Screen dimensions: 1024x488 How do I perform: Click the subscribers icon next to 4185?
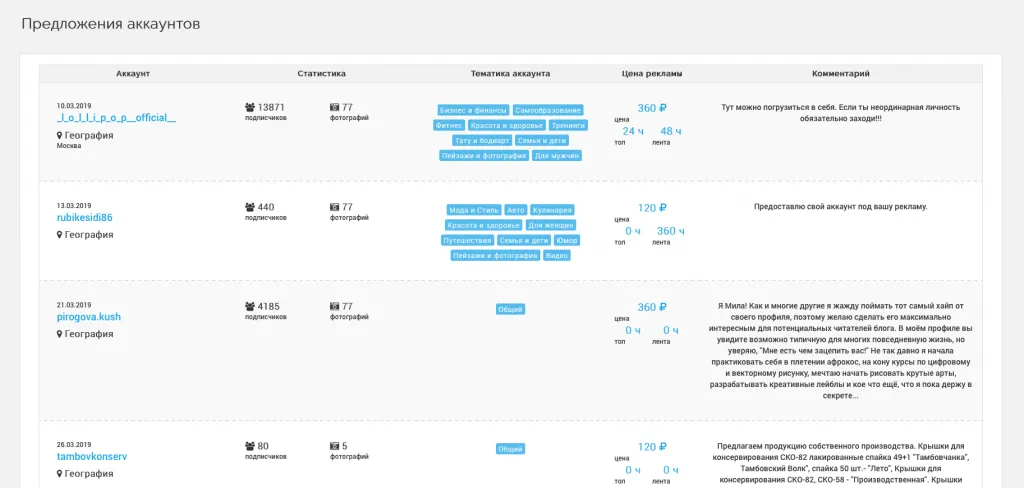250,306
